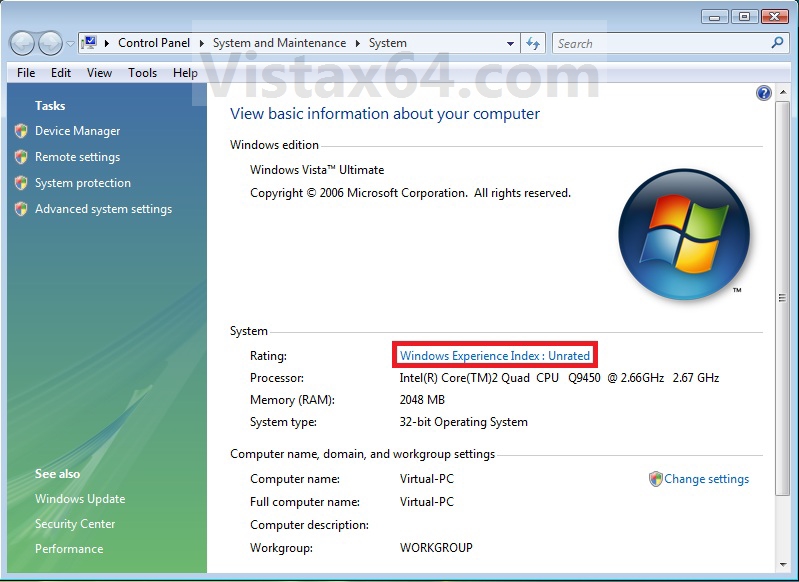The width and height of the screenshot is (799, 582).
Task: Click the computer icon in the address bar
Action: (x=89, y=43)
